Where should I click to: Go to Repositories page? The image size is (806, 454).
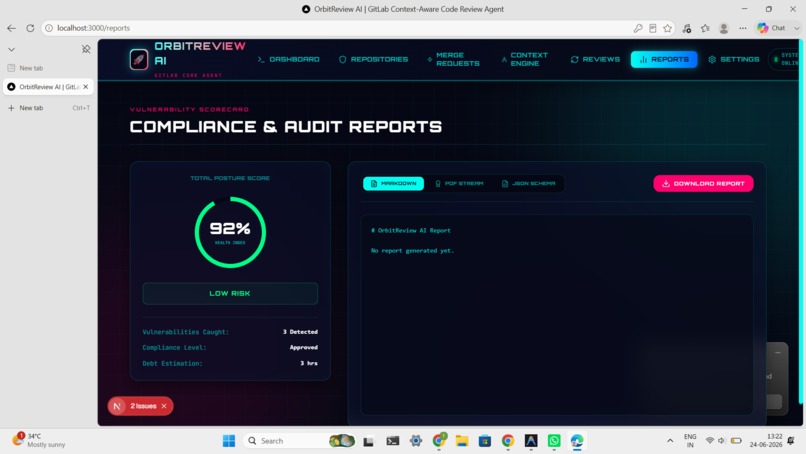(x=374, y=59)
